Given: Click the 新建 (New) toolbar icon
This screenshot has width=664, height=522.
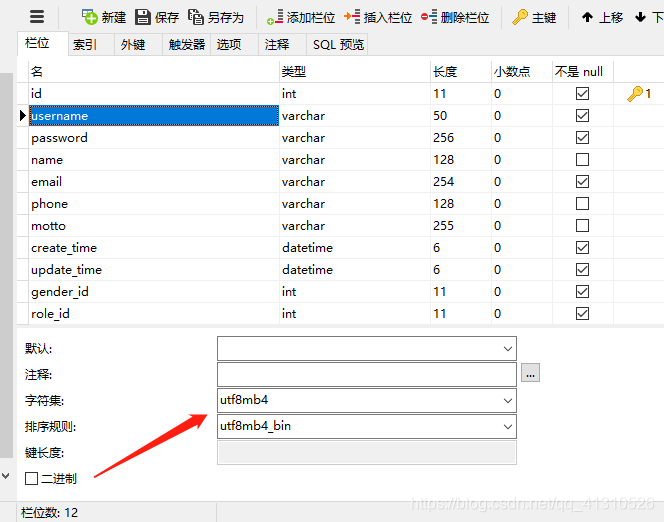Looking at the screenshot, I should pyautogui.click(x=89, y=17).
